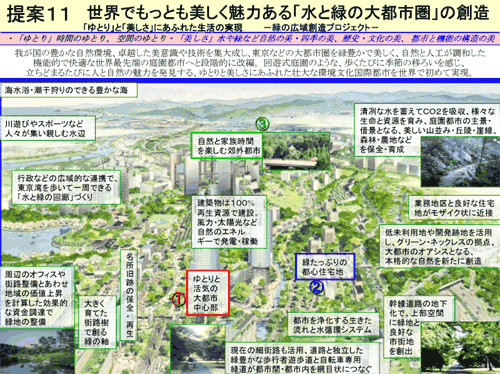Image resolution: width=500 pixels, height=374 pixels.
Task: Click the vertical 名所旧跡の保全・再生 label
Action: coord(129,295)
